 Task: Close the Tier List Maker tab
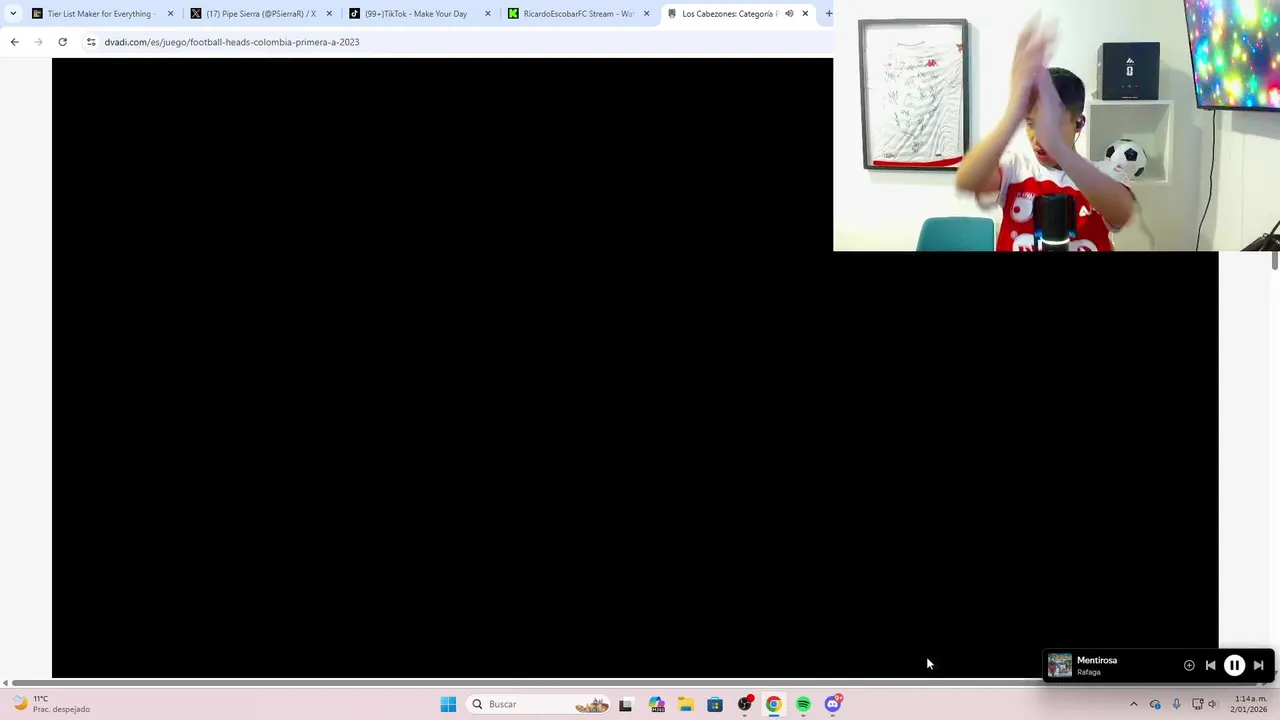tap(170, 14)
